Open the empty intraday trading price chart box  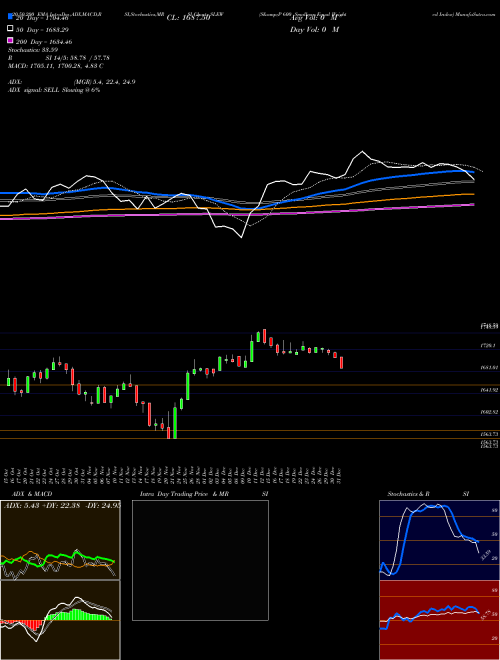(200, 560)
